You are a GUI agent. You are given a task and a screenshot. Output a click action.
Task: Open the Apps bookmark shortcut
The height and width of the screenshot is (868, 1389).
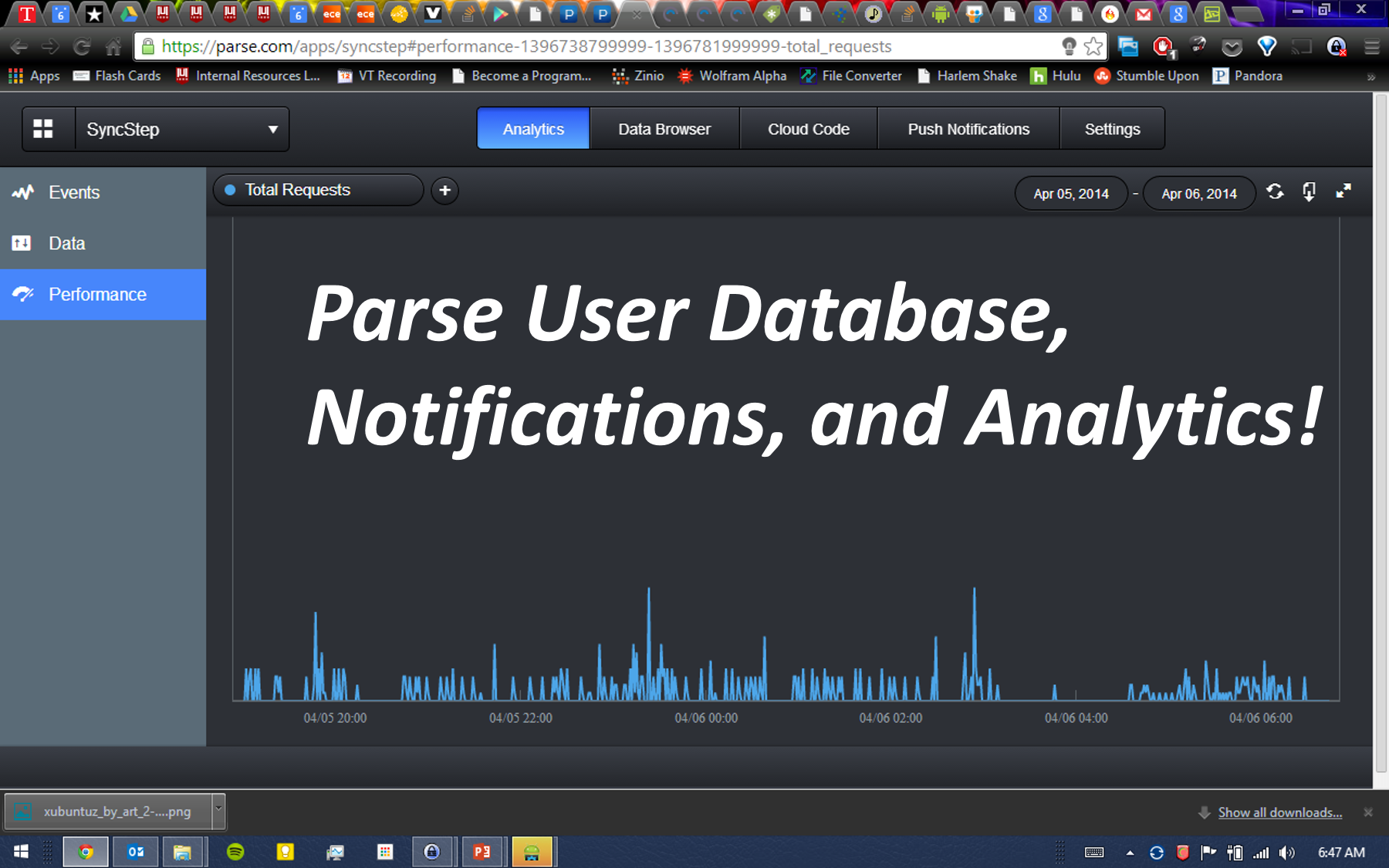(x=34, y=76)
